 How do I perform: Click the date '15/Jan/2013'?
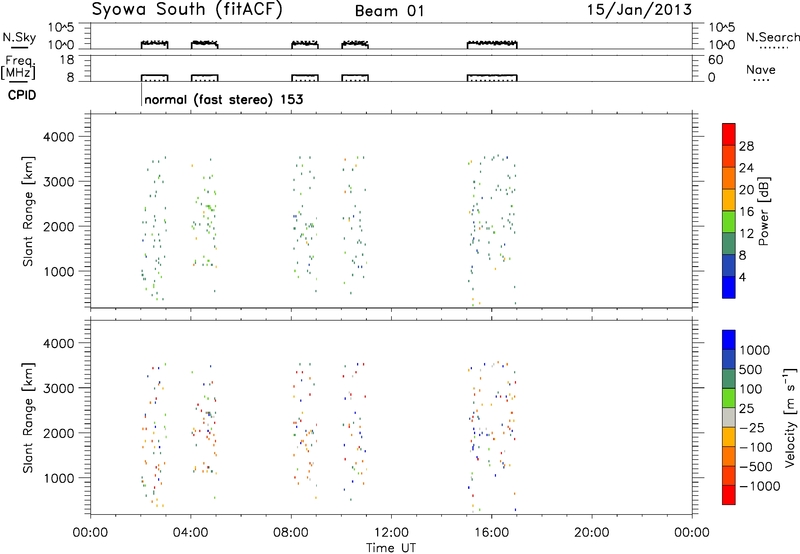(x=639, y=9)
